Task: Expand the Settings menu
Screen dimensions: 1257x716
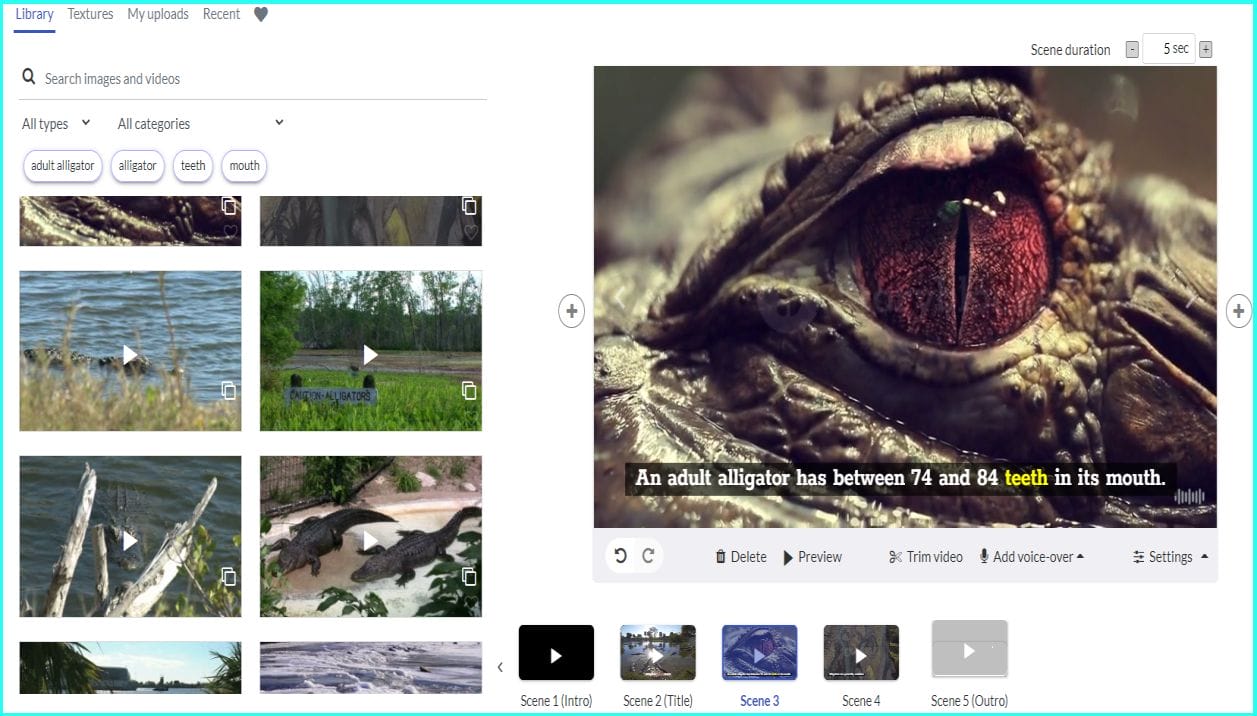Action: coord(1170,557)
